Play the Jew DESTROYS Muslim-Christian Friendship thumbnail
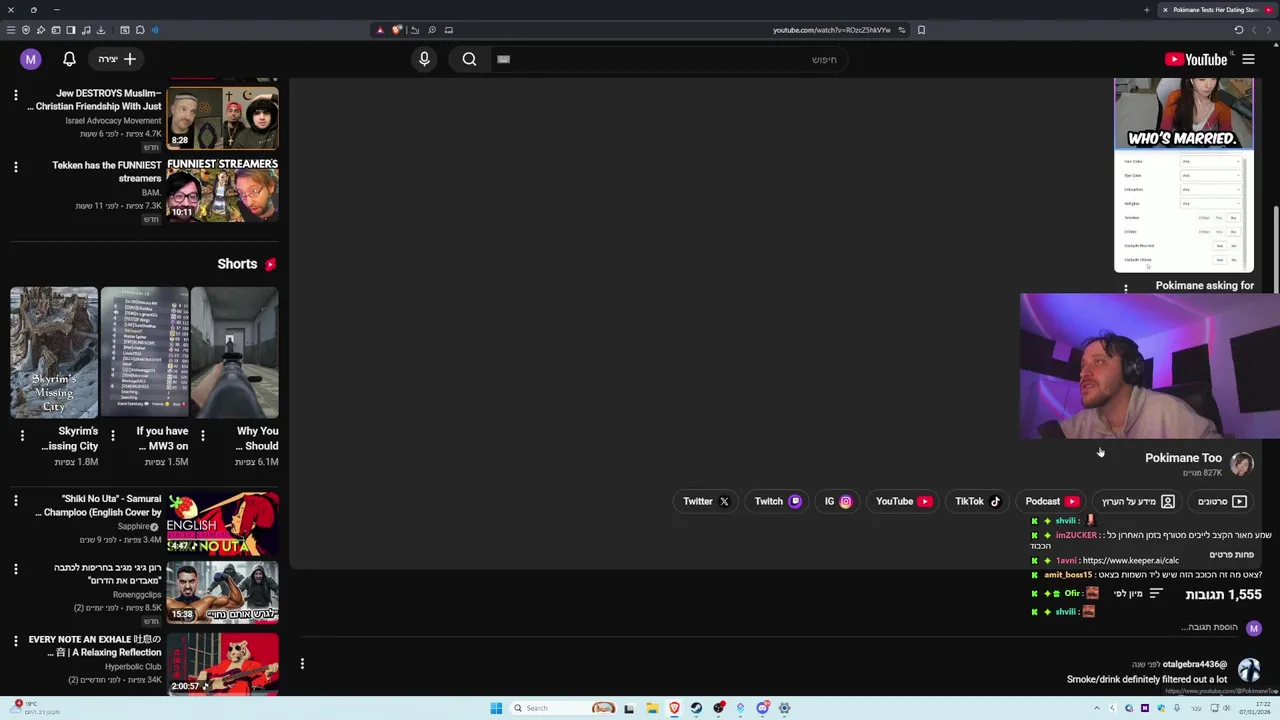The width and height of the screenshot is (1280, 720). pyautogui.click(x=222, y=118)
